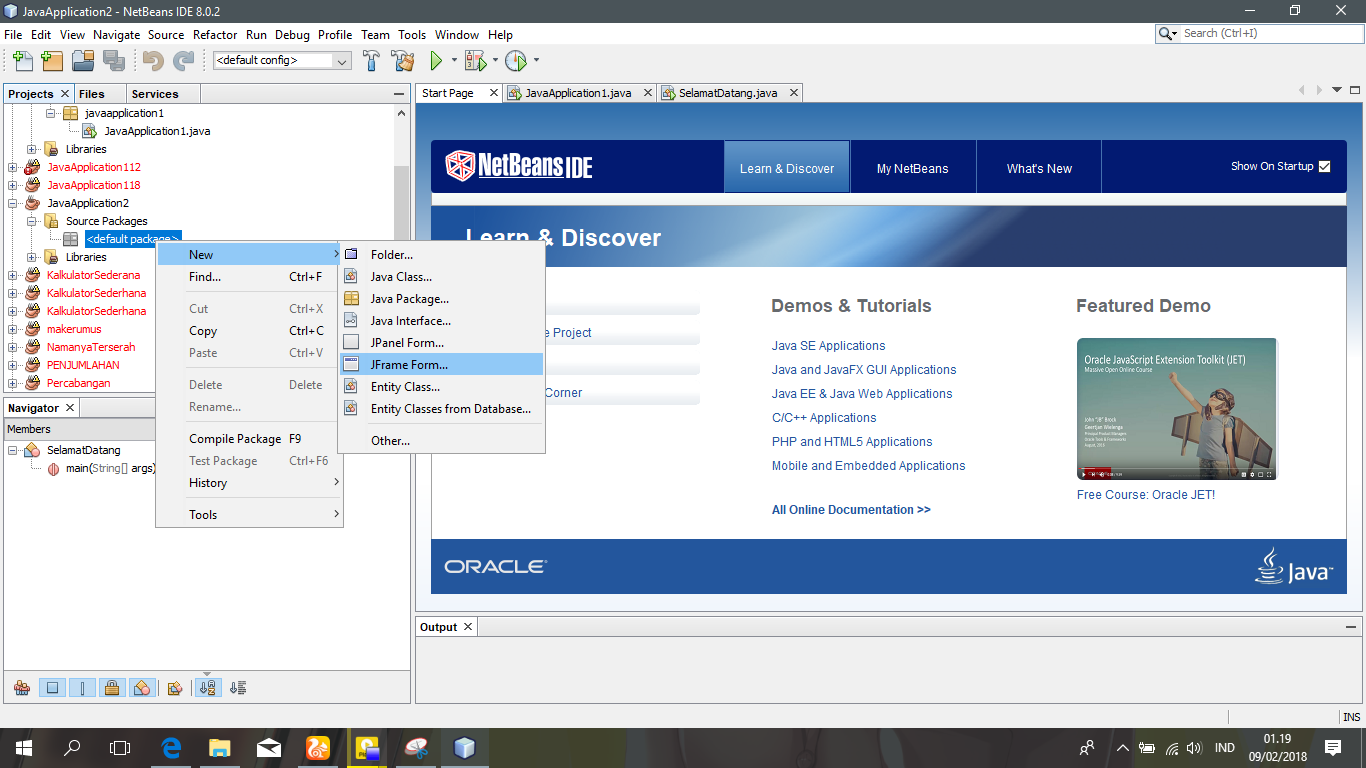Screen dimensions: 1366x768
Task: Click the New File toolbar icon
Action: 22,61
